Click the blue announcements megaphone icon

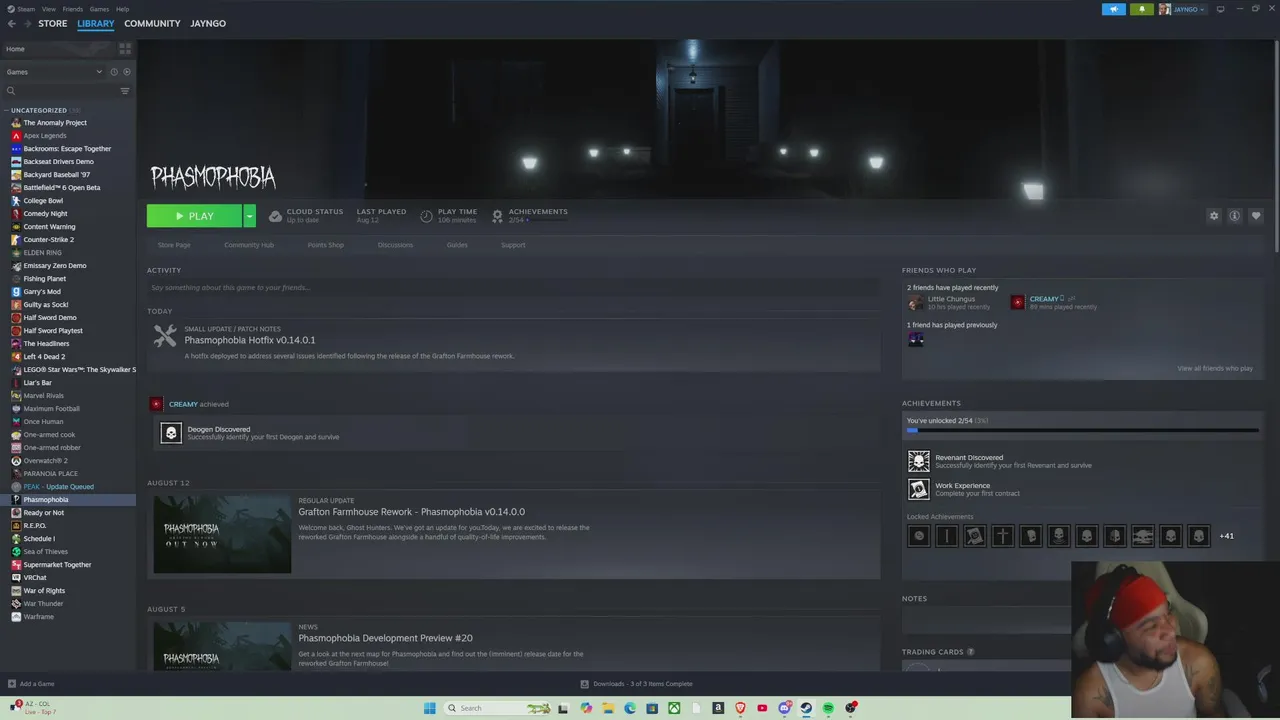point(1114,9)
